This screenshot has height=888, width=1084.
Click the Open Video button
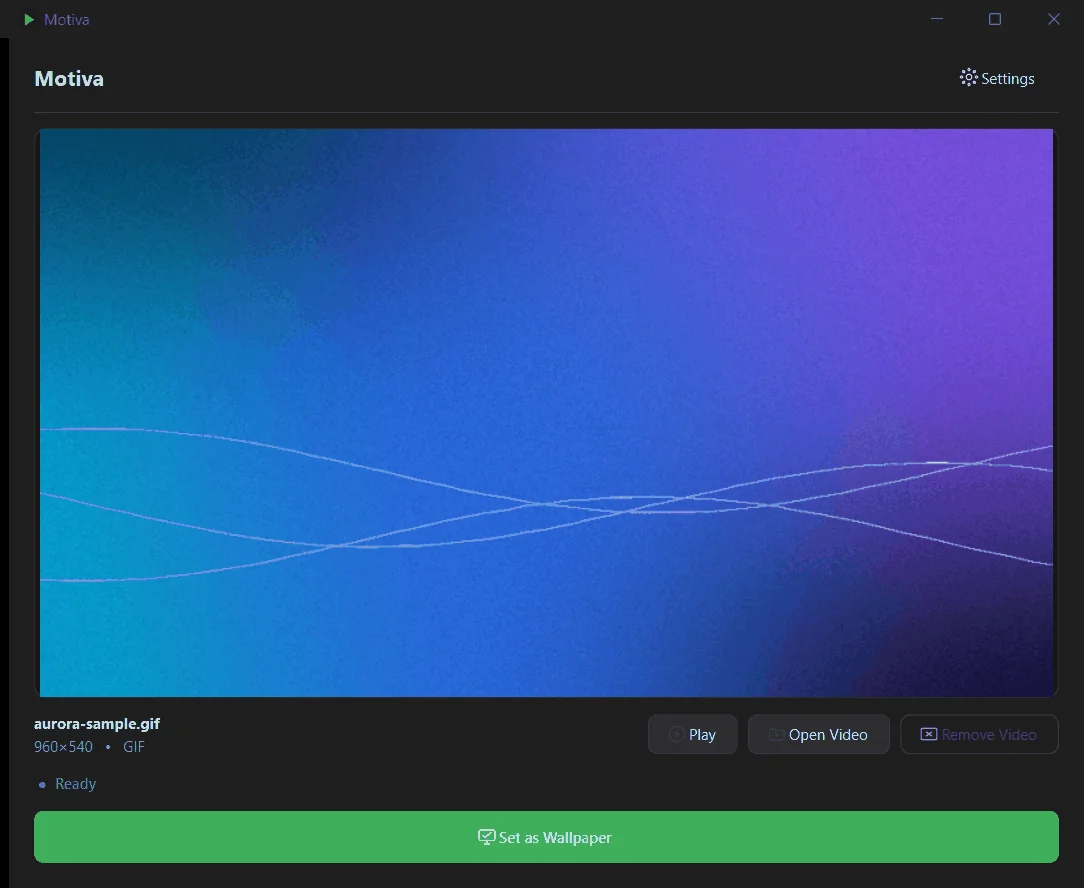point(819,734)
